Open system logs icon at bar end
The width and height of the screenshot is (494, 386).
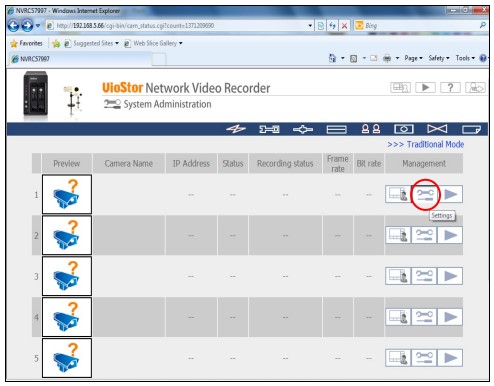(x=471, y=129)
